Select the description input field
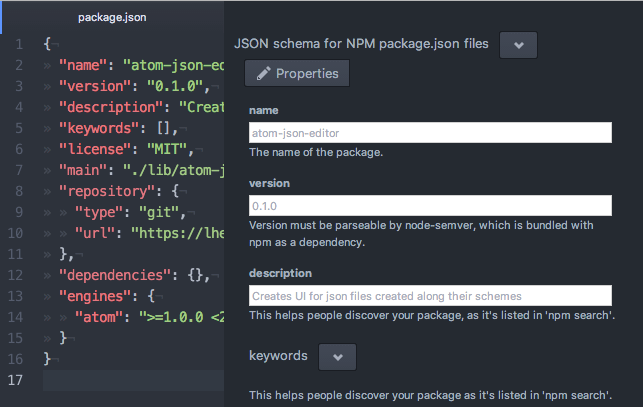643x407 pixels. pyautogui.click(x=430, y=295)
